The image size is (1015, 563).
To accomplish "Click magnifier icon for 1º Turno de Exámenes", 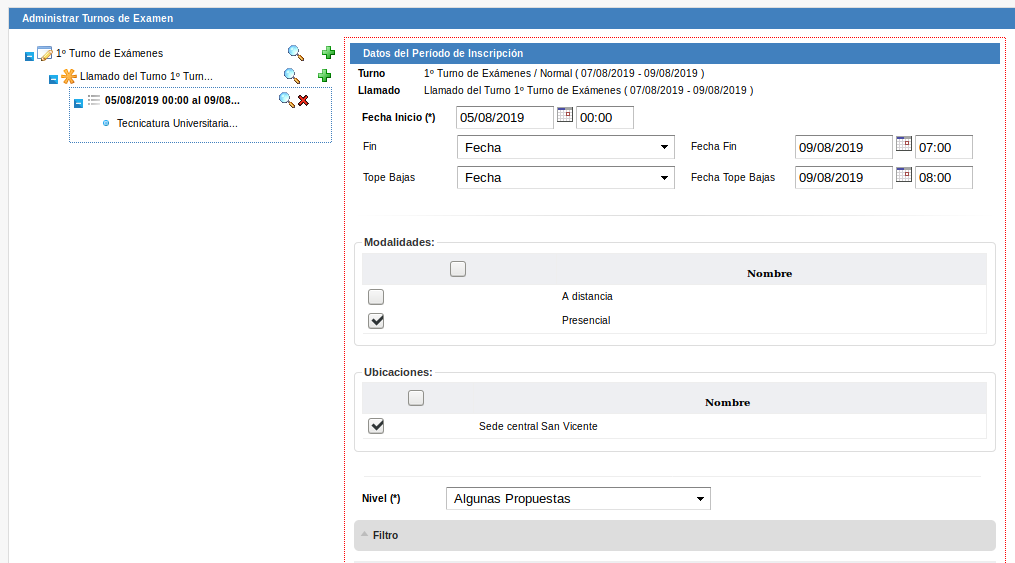I will 296,53.
